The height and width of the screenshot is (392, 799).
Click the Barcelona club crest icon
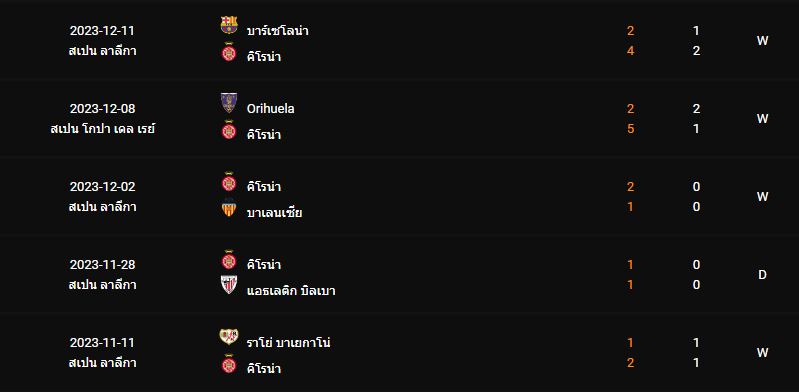pyautogui.click(x=229, y=25)
